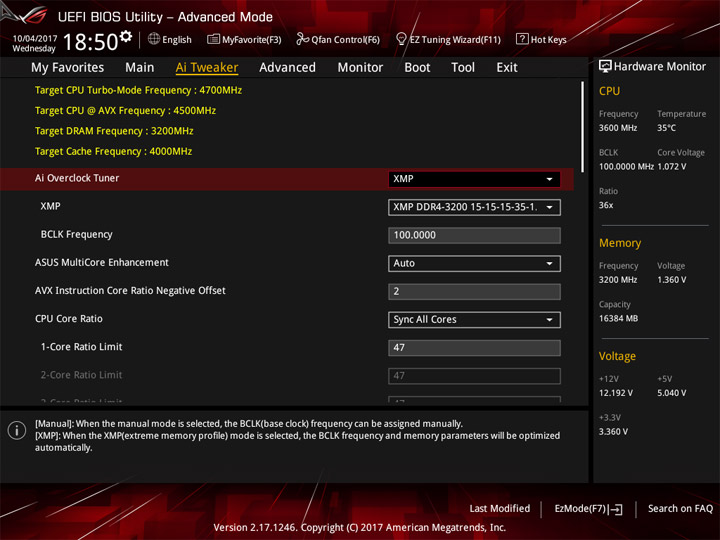Open the Monitor tab

360,68
